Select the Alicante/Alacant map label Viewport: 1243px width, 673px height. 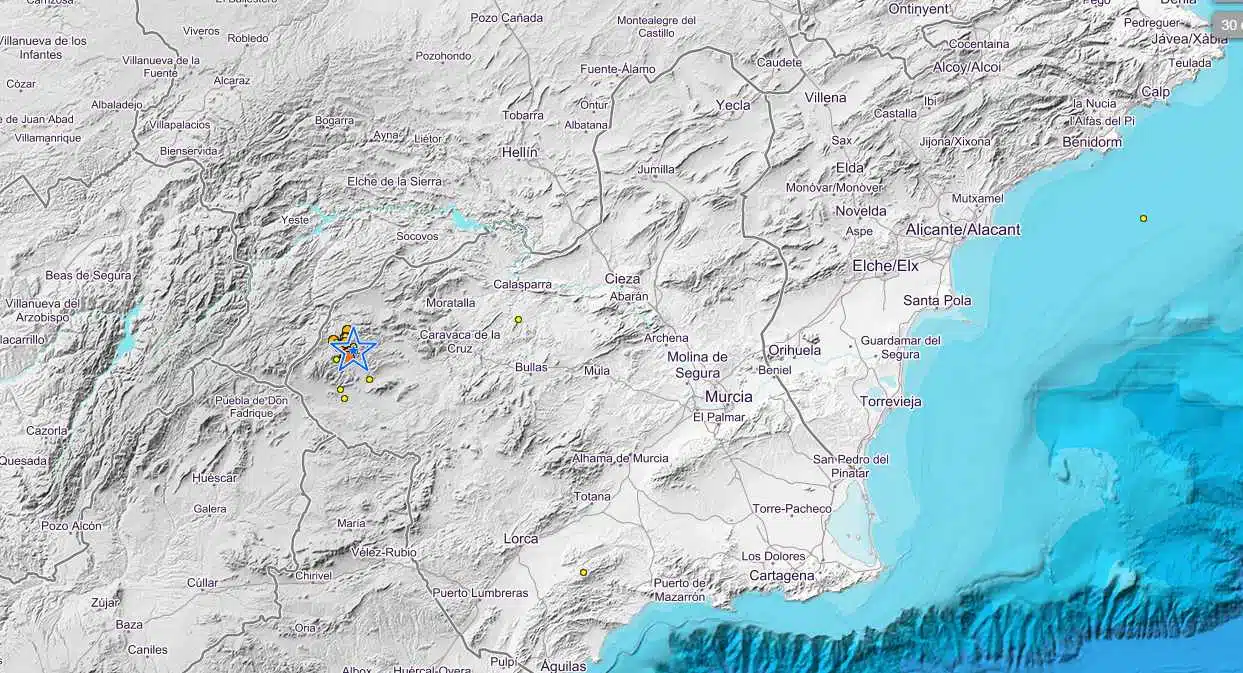pos(963,230)
